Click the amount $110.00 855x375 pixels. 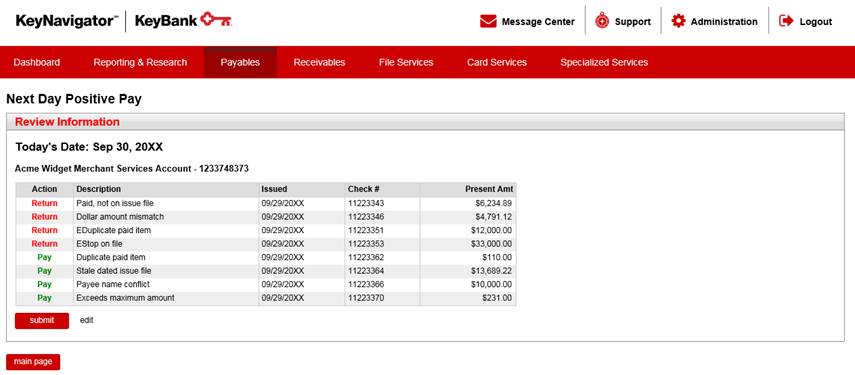pos(497,257)
